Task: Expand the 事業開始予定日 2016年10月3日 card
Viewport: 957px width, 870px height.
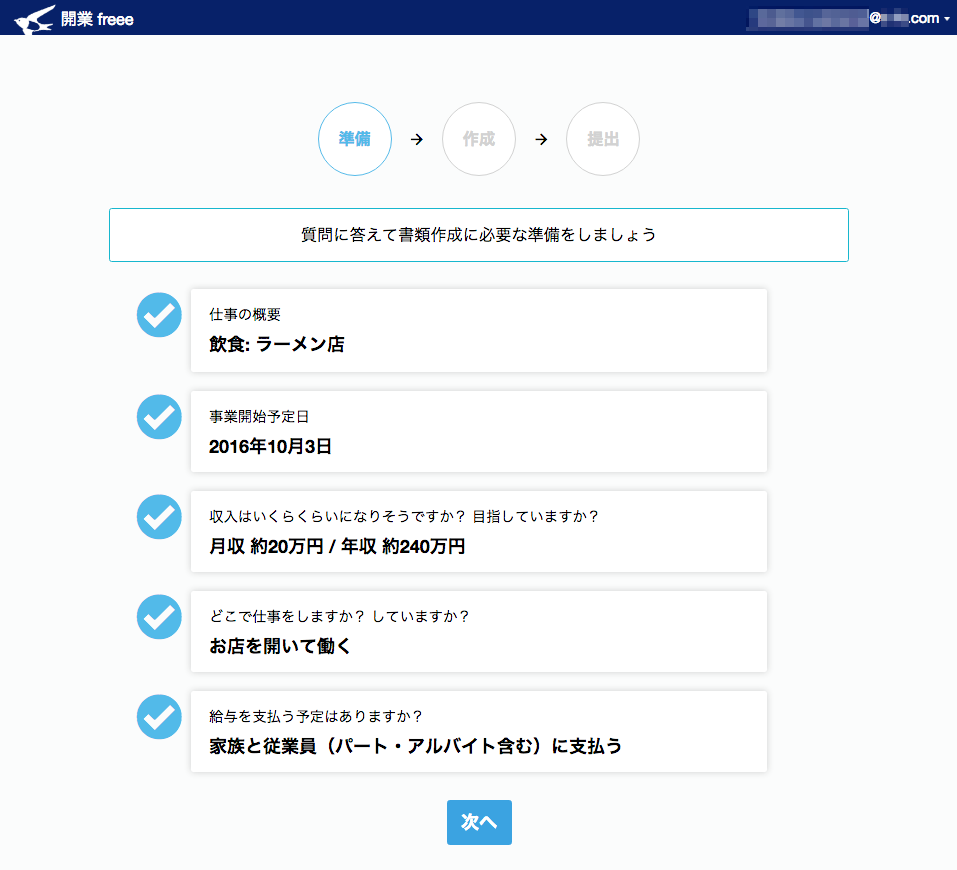Action: coord(478,431)
